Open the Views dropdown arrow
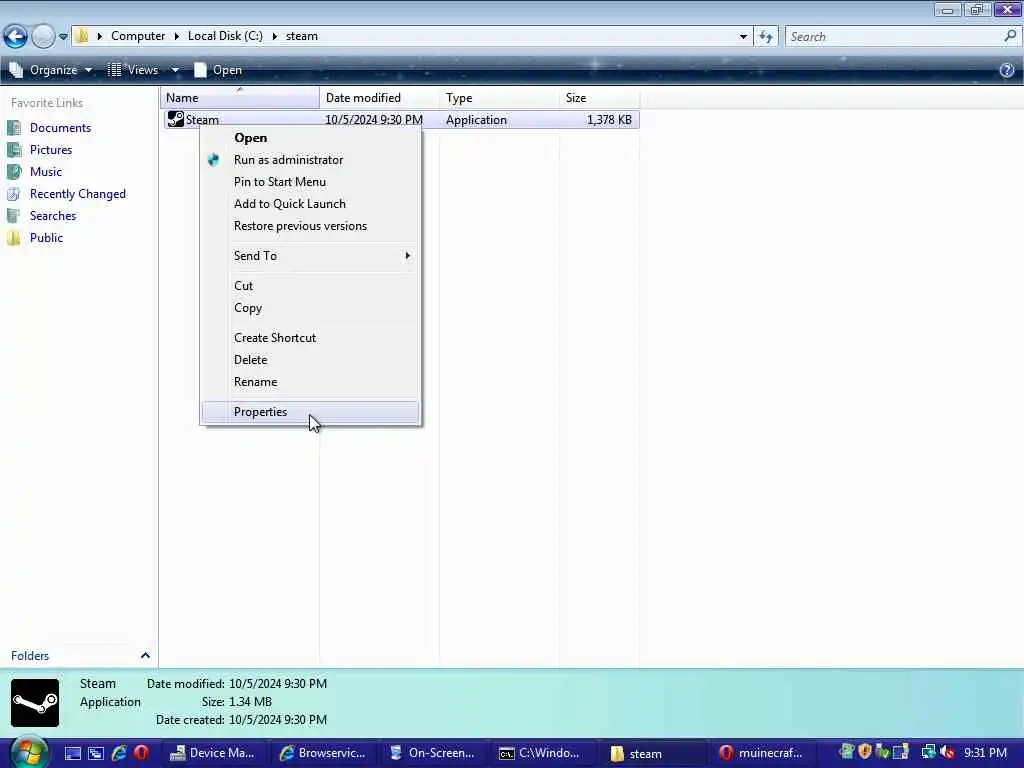 pyautogui.click(x=175, y=70)
